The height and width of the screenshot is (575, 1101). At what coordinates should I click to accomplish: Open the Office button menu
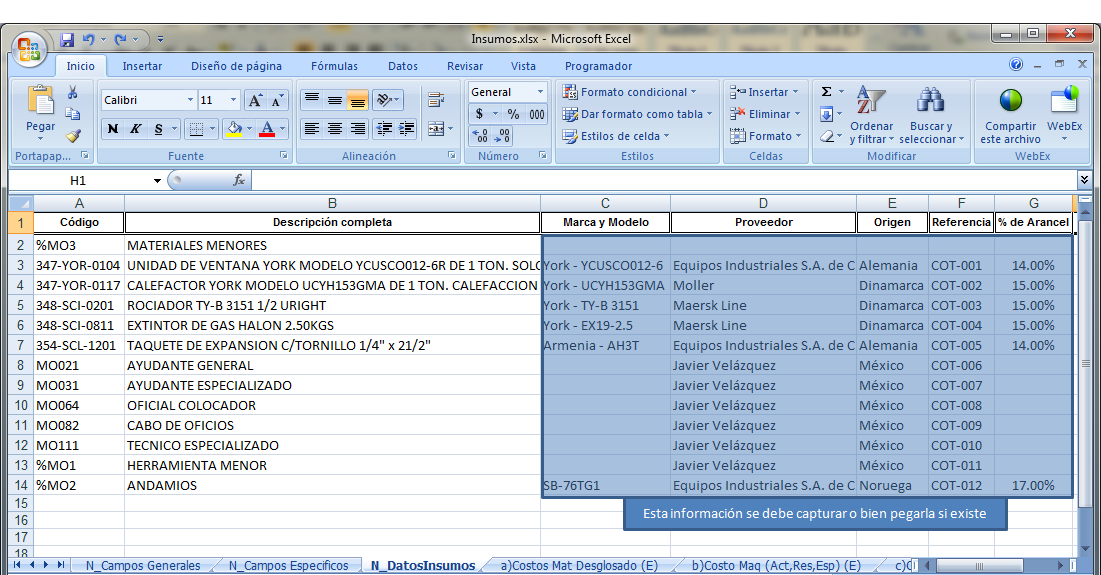[29, 50]
